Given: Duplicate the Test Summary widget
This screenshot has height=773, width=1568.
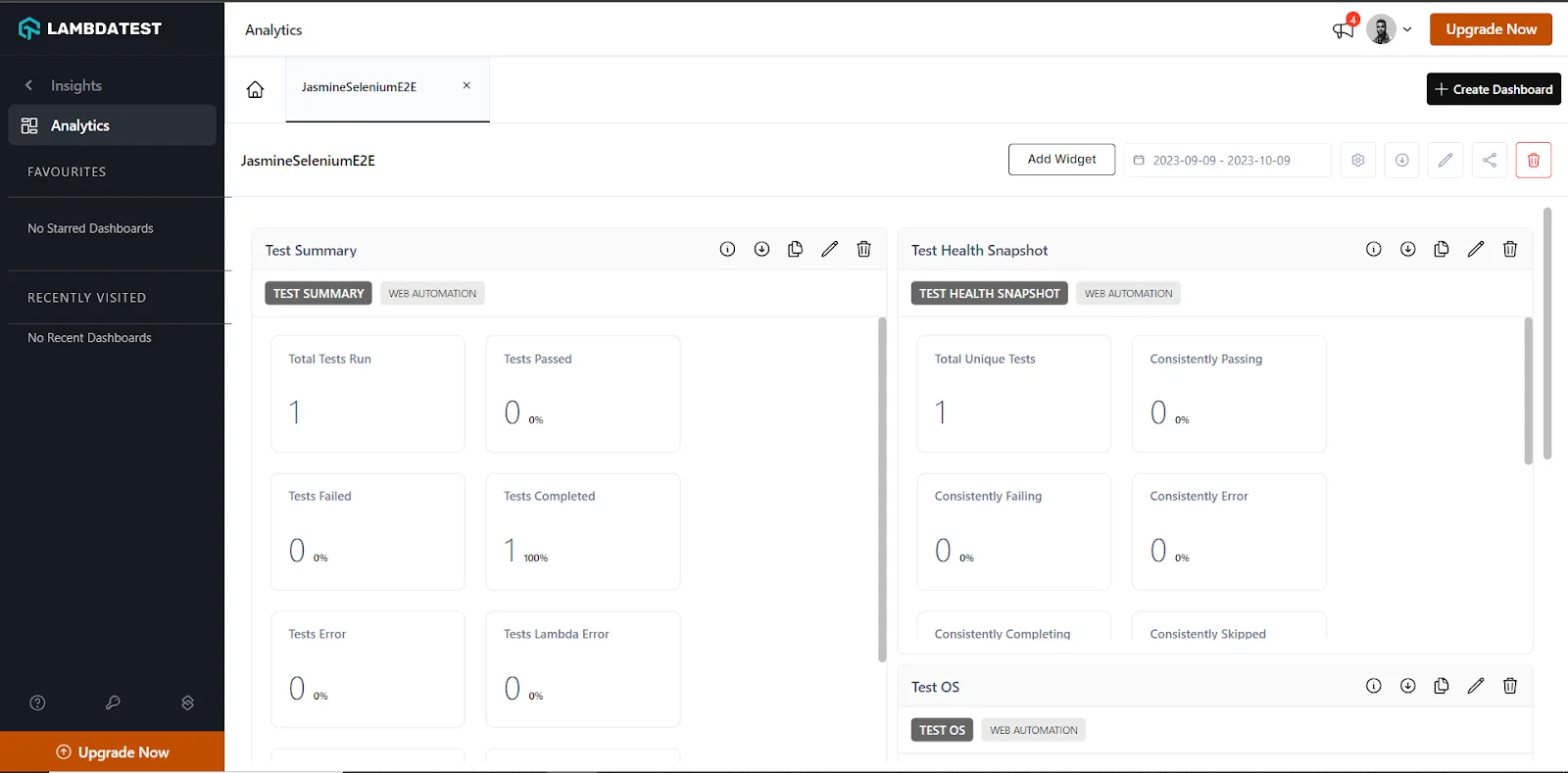Looking at the screenshot, I should coord(795,249).
